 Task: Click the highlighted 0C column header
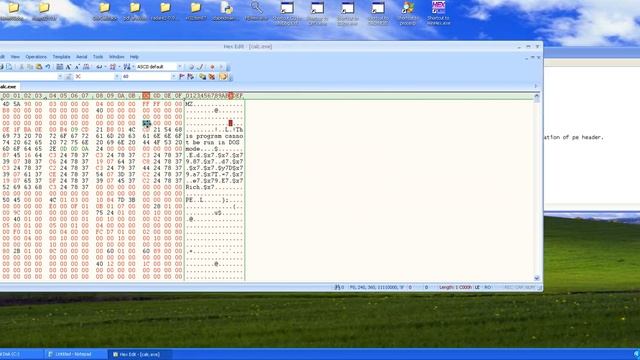click(146, 96)
